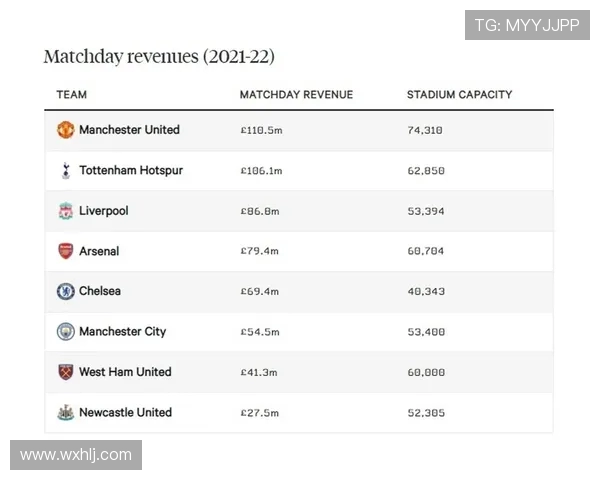
Task: Select Arsenal's £79.4m revenue cell
Action: coord(260,251)
